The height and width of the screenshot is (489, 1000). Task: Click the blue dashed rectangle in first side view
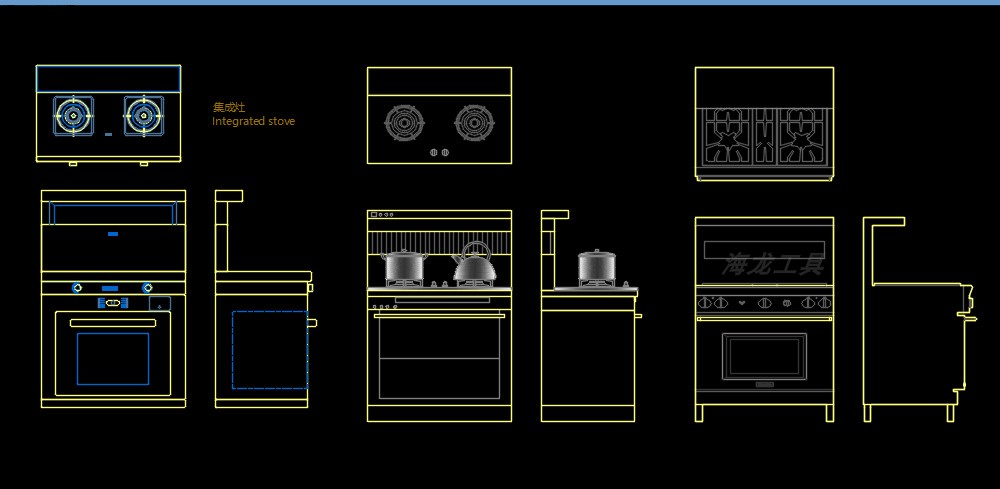[269, 349]
